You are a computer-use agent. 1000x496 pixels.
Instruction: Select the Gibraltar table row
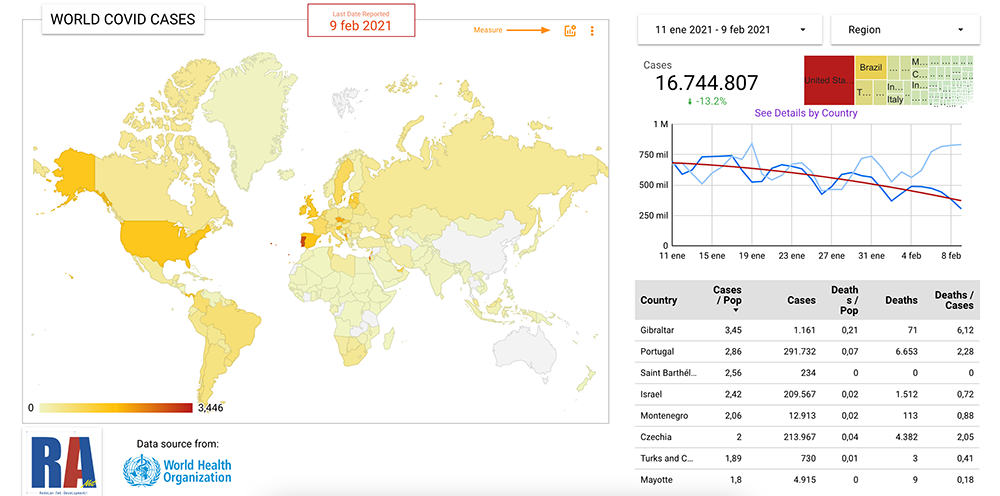click(658, 329)
